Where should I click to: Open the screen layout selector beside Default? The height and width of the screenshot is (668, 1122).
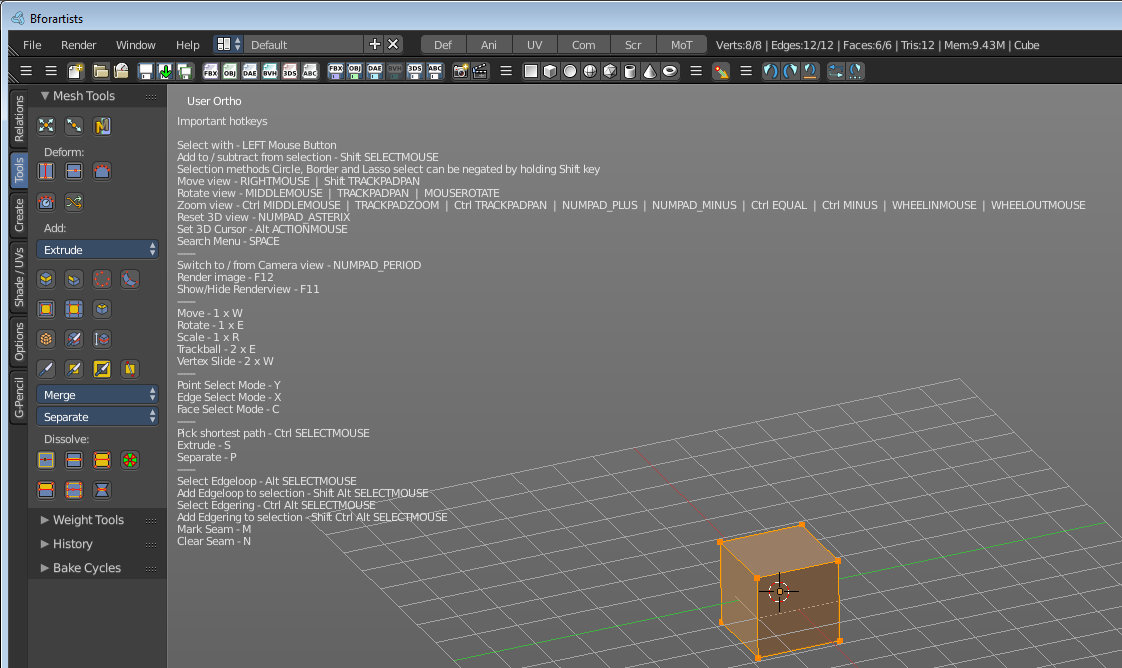click(228, 44)
